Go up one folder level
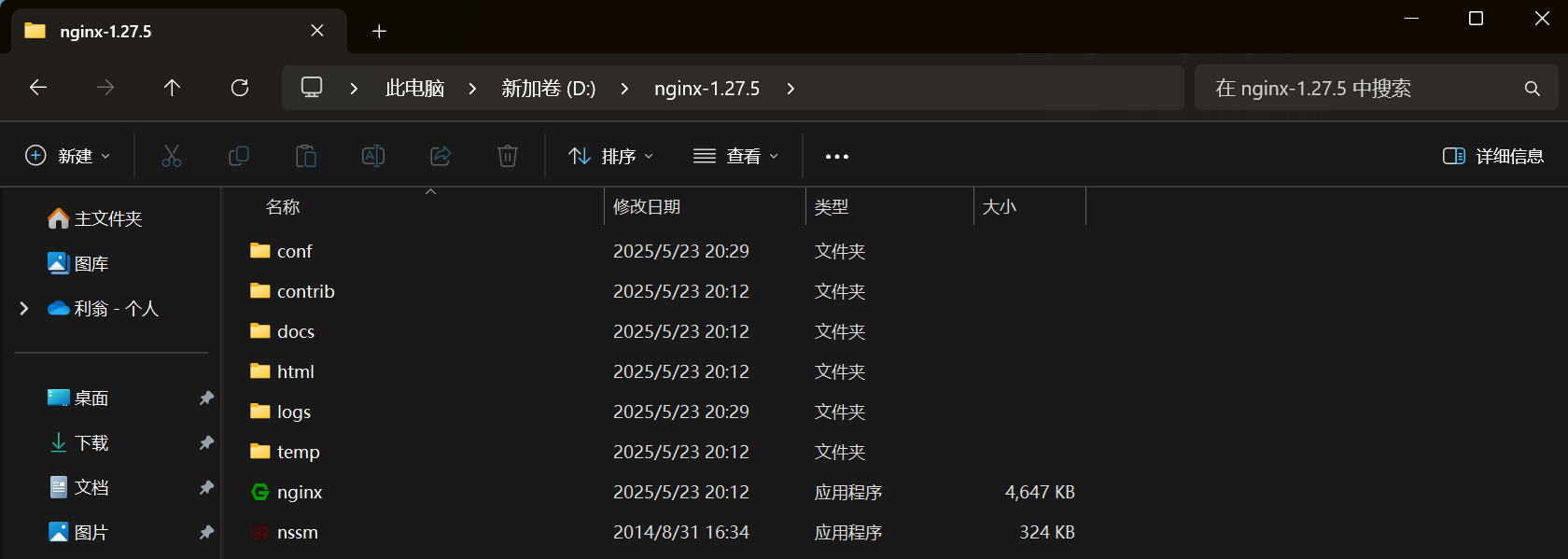 [x=172, y=88]
